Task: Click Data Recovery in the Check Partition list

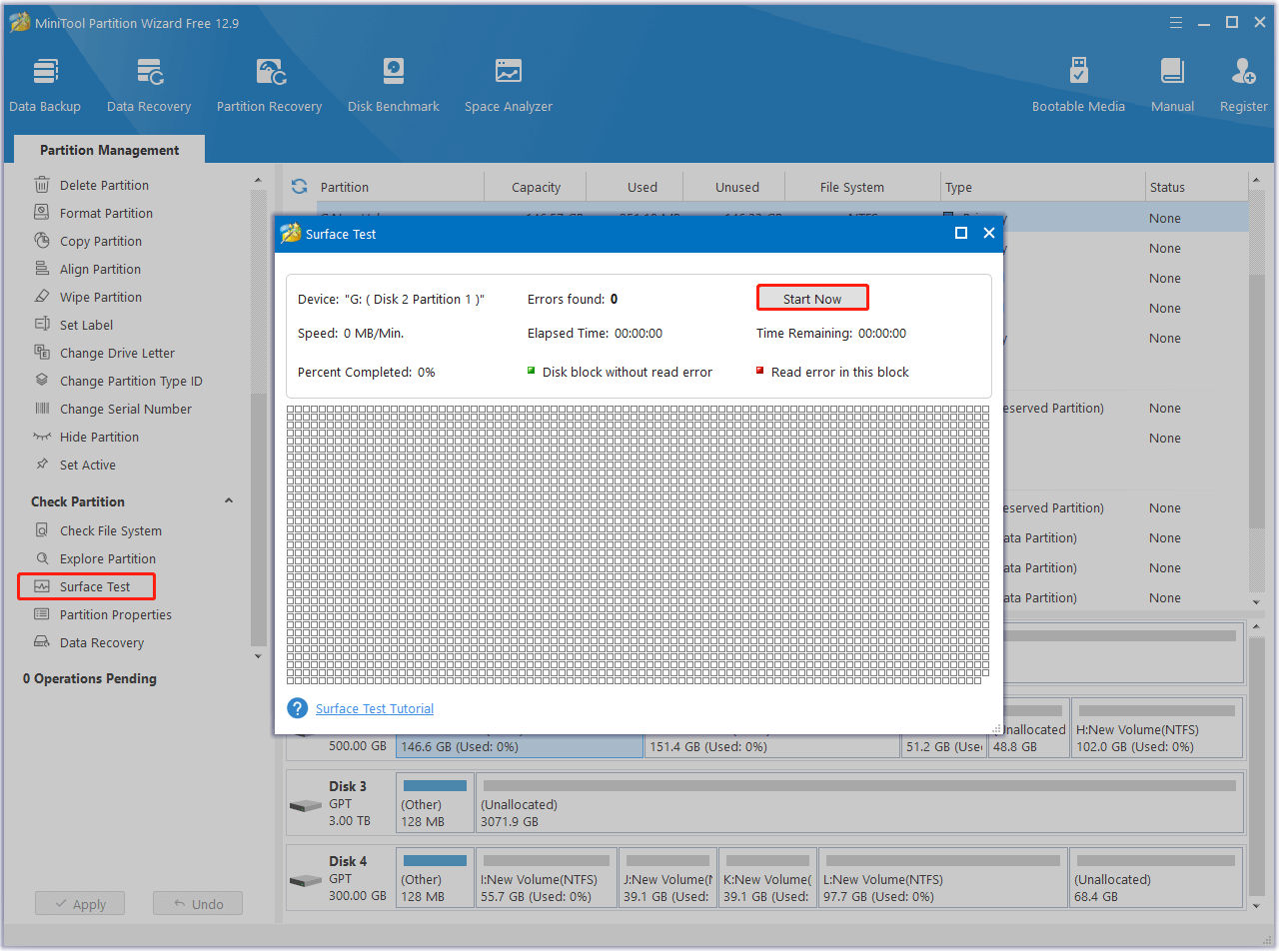Action: pyautogui.click(x=101, y=642)
